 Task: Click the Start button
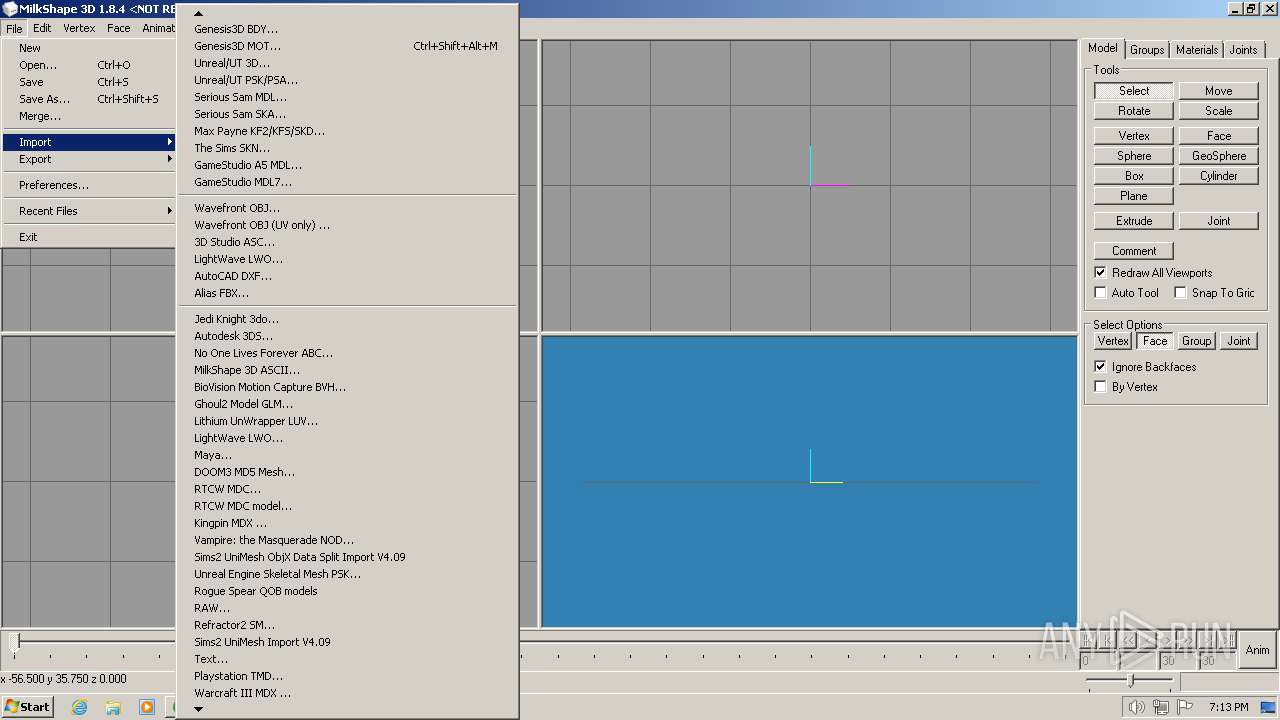coord(27,707)
